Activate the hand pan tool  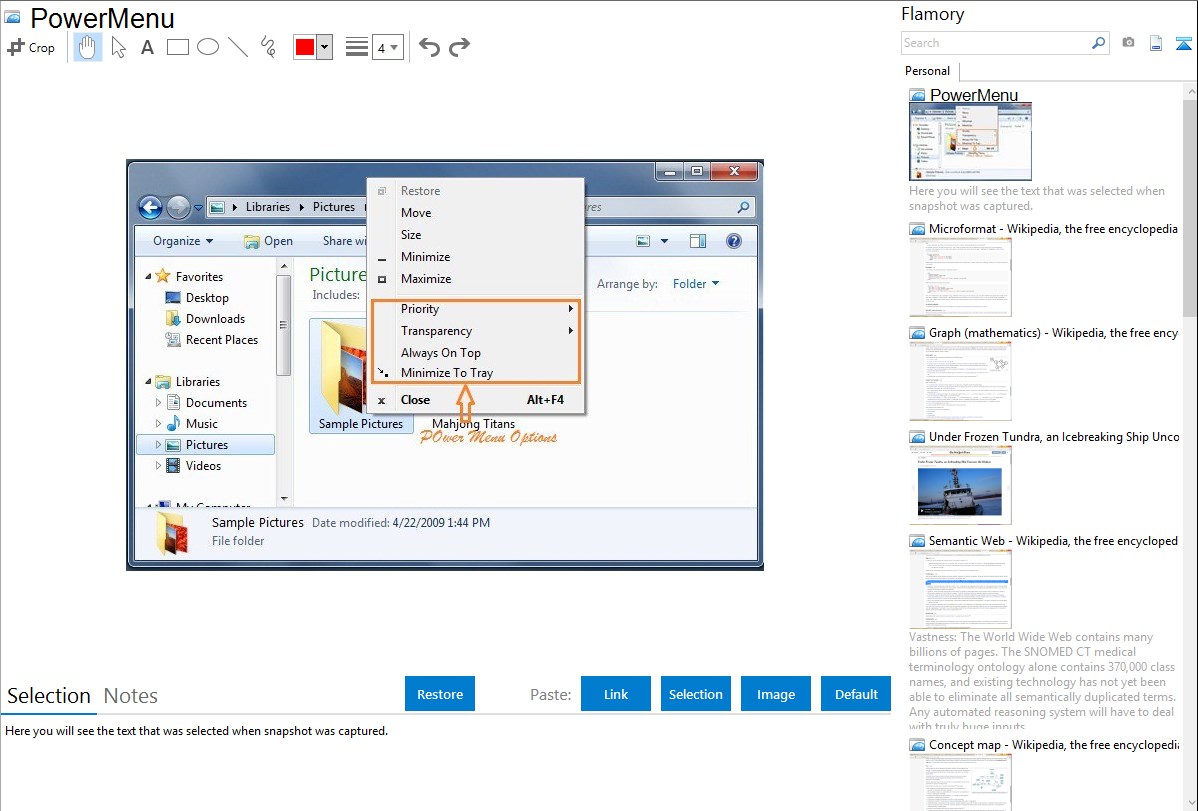[x=88, y=47]
